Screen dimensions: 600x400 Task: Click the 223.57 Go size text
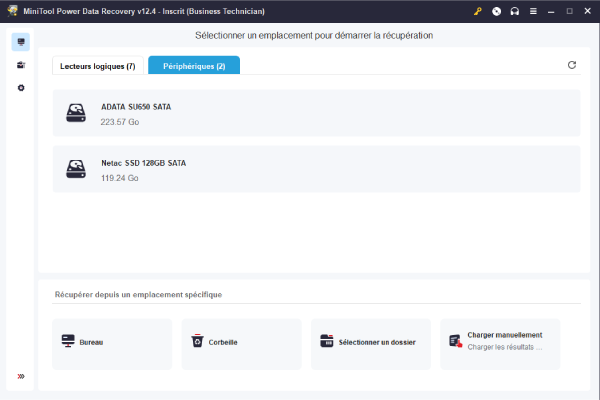(x=120, y=122)
